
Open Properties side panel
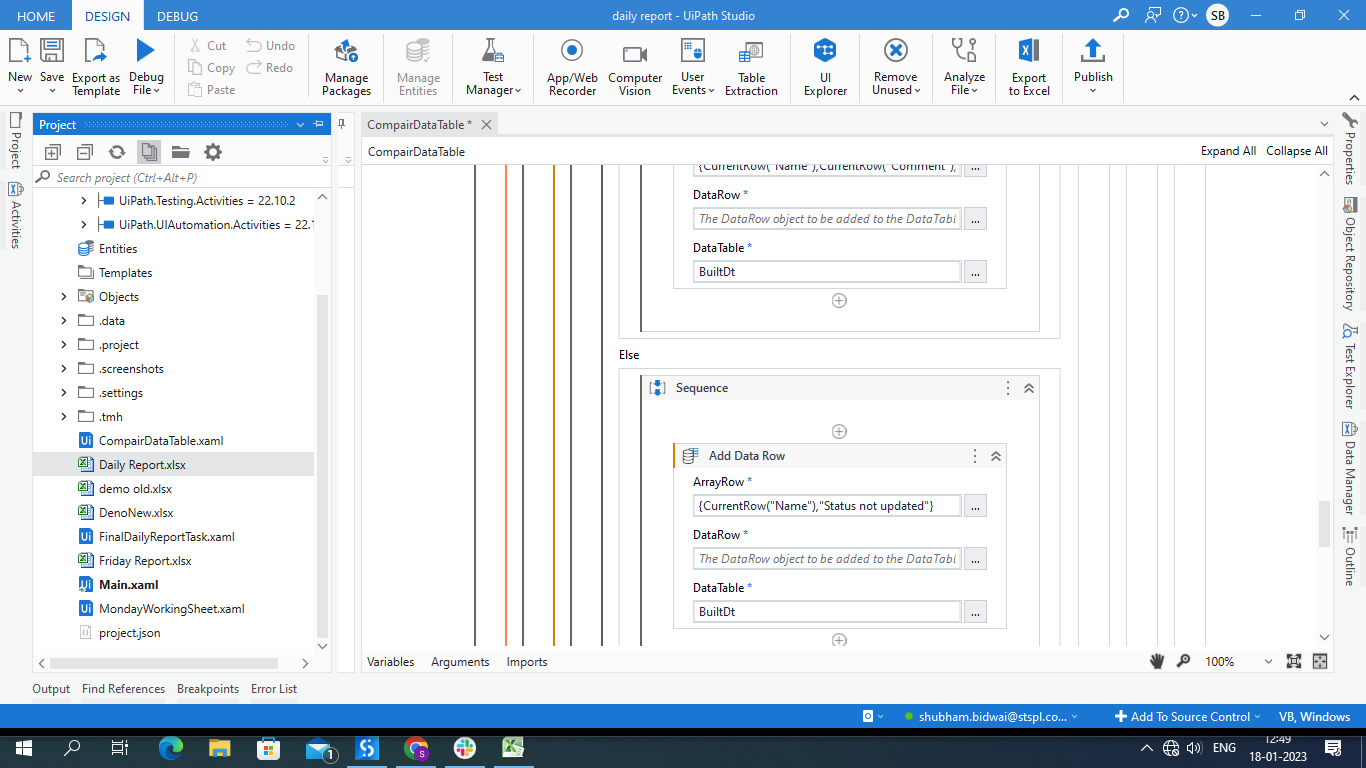pos(1350,150)
